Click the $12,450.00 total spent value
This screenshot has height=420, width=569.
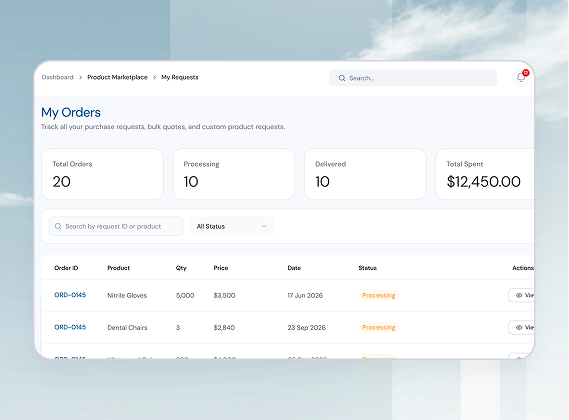pos(483,182)
